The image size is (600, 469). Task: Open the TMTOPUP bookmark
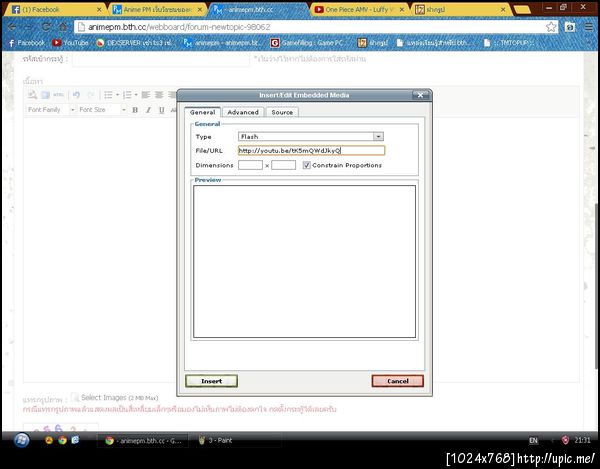(x=508, y=43)
